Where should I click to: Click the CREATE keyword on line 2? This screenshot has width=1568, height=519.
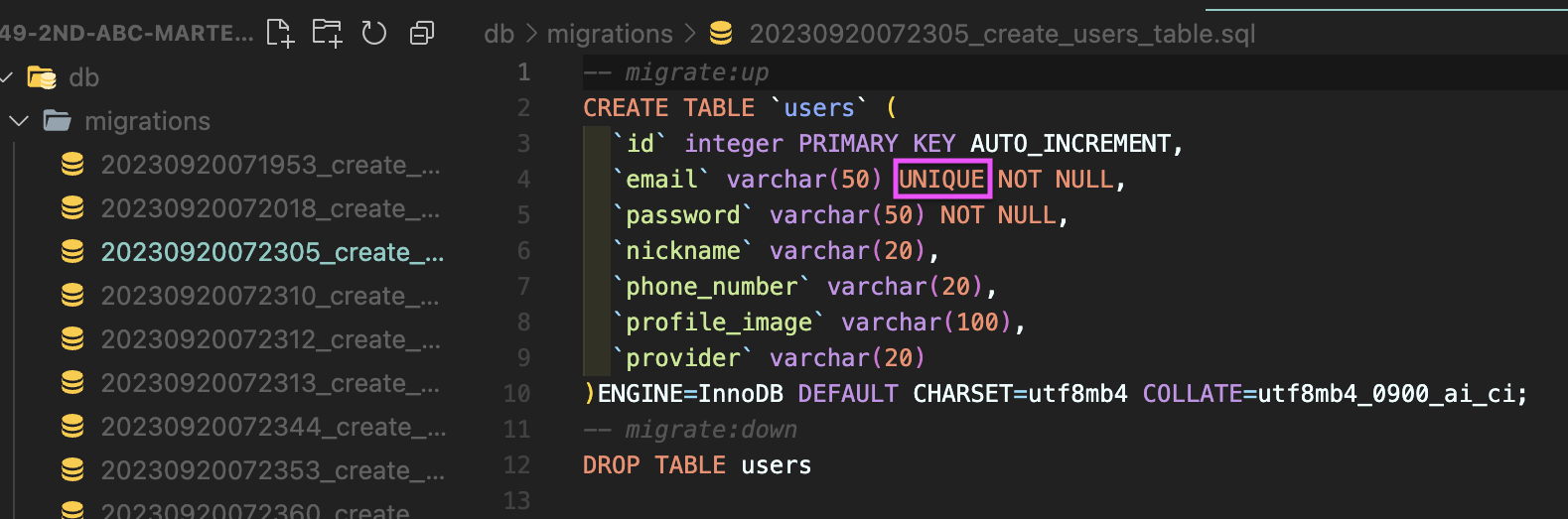click(x=626, y=108)
